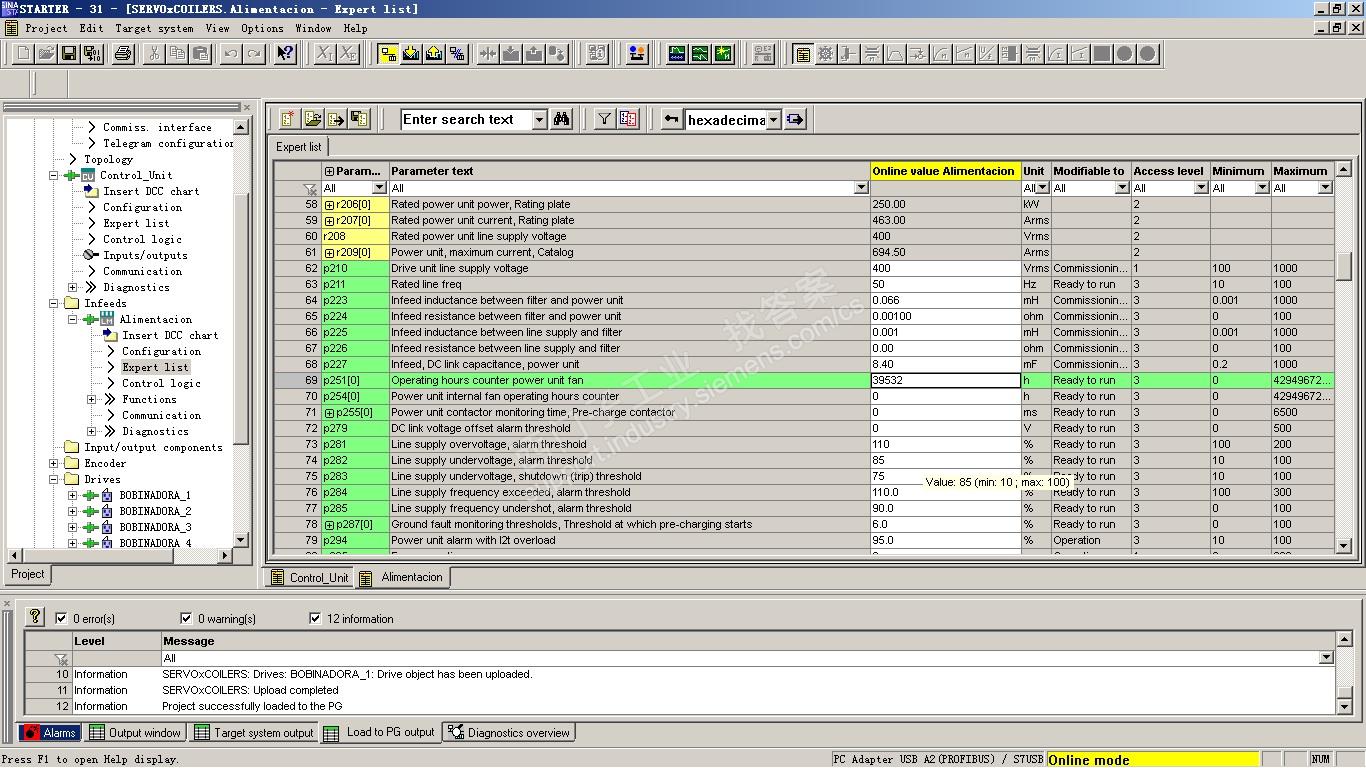Click parameter table scrollbar down arrow
The height and width of the screenshot is (768, 1366).
click(1343, 546)
